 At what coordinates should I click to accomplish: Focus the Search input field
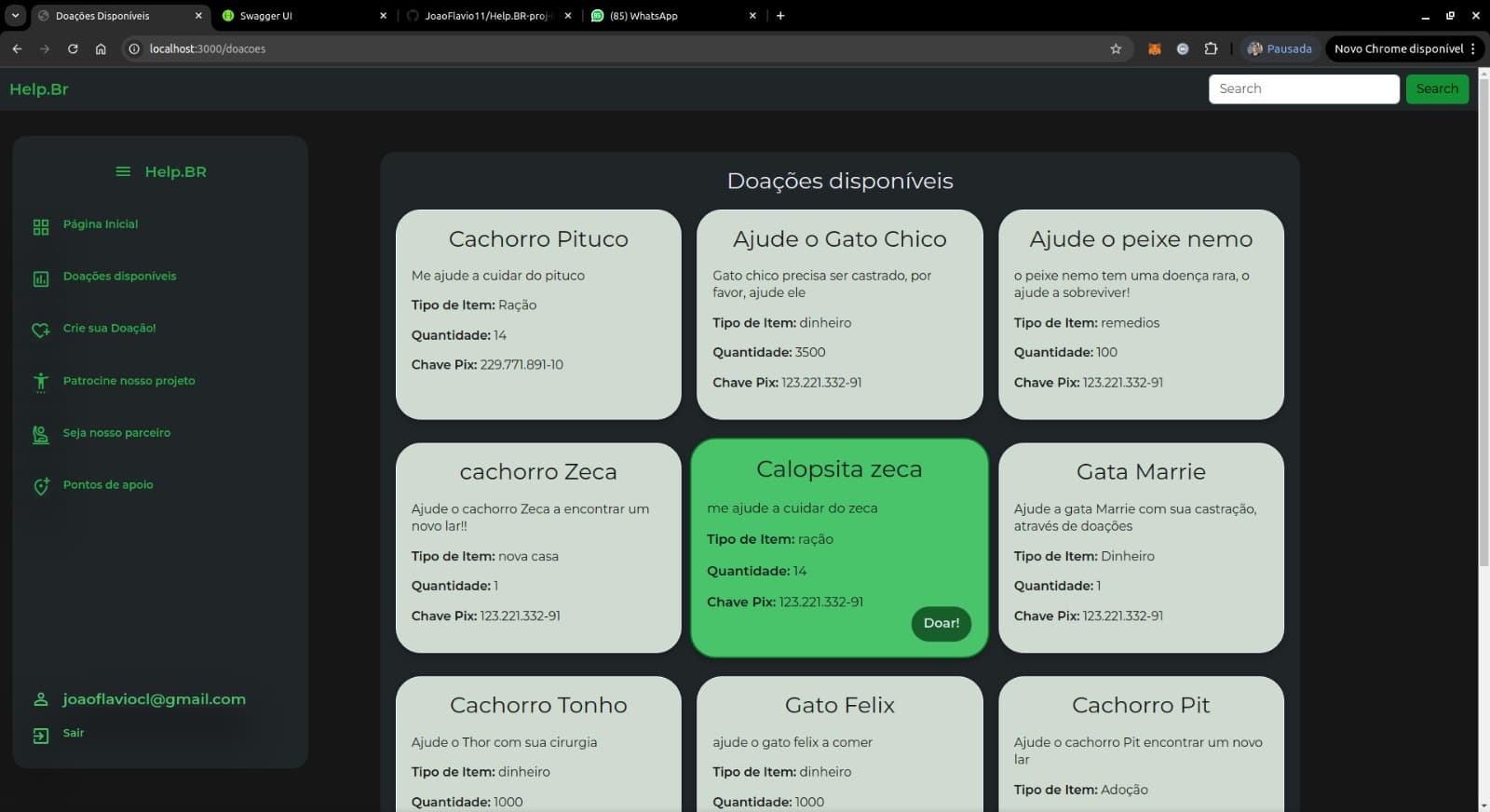click(x=1303, y=89)
